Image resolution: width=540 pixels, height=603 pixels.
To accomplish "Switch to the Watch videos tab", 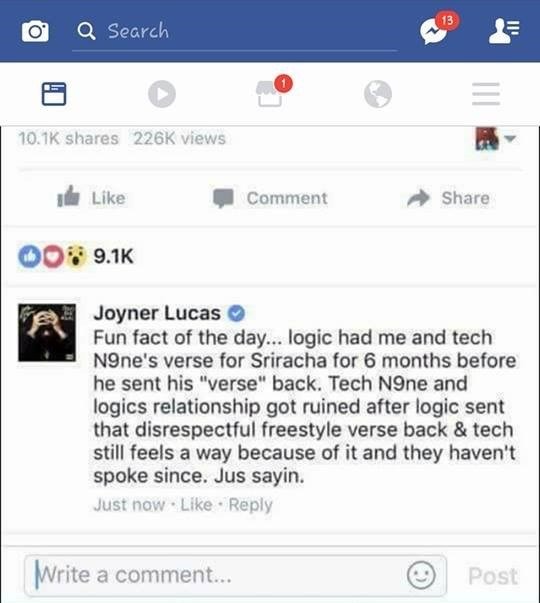I will pyautogui.click(x=162, y=94).
